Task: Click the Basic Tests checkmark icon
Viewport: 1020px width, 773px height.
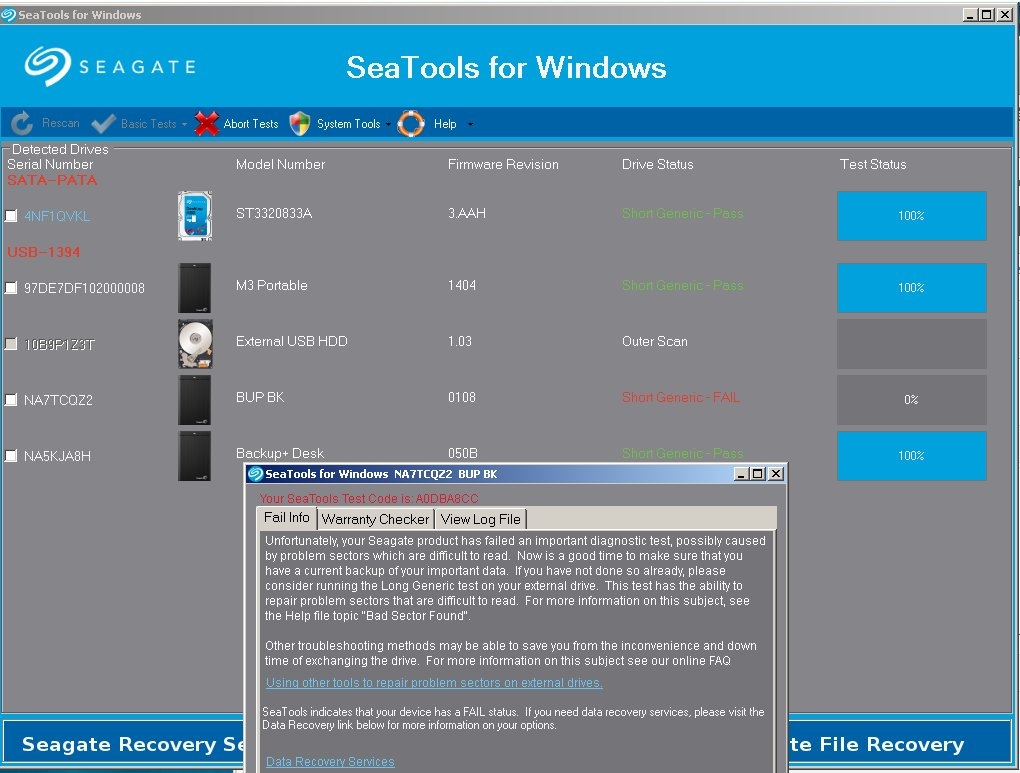Action: [x=103, y=124]
